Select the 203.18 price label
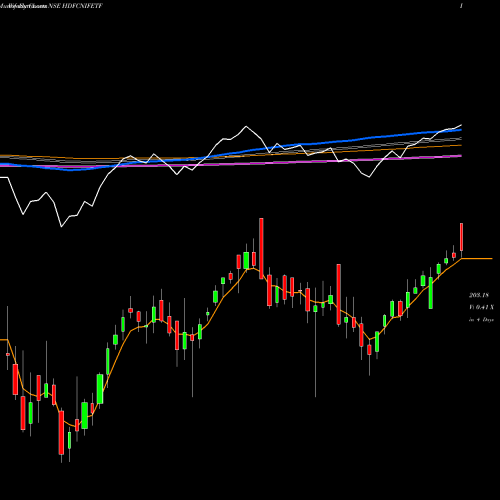500x500 pixels. [479, 295]
